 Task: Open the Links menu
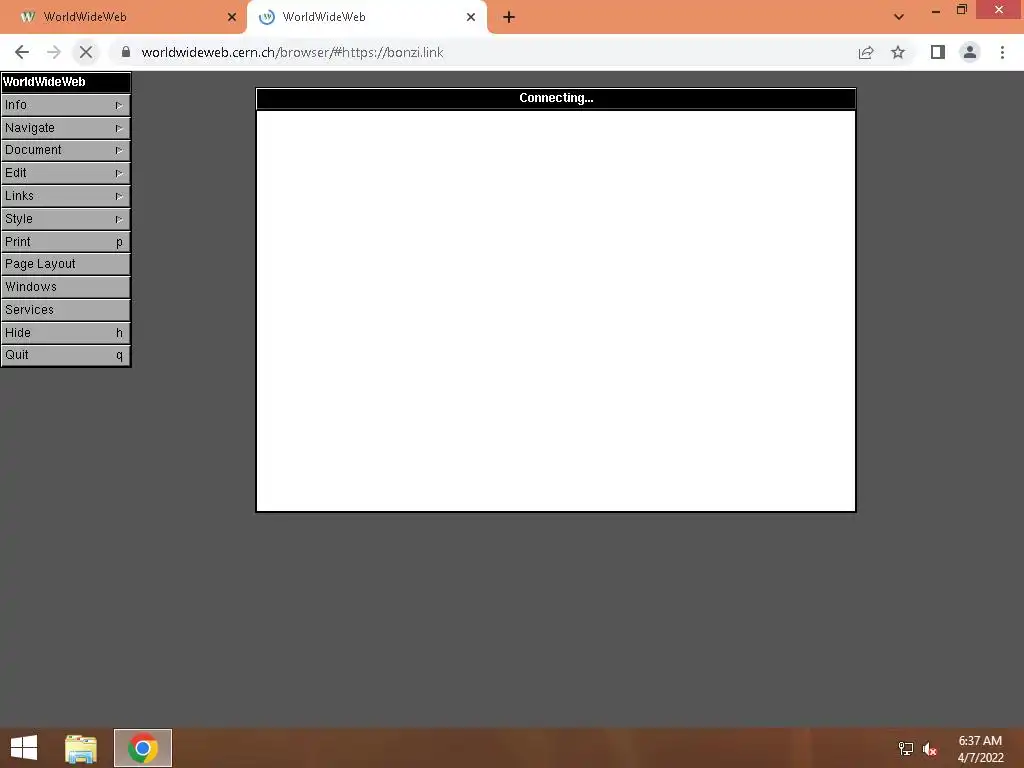click(65, 196)
